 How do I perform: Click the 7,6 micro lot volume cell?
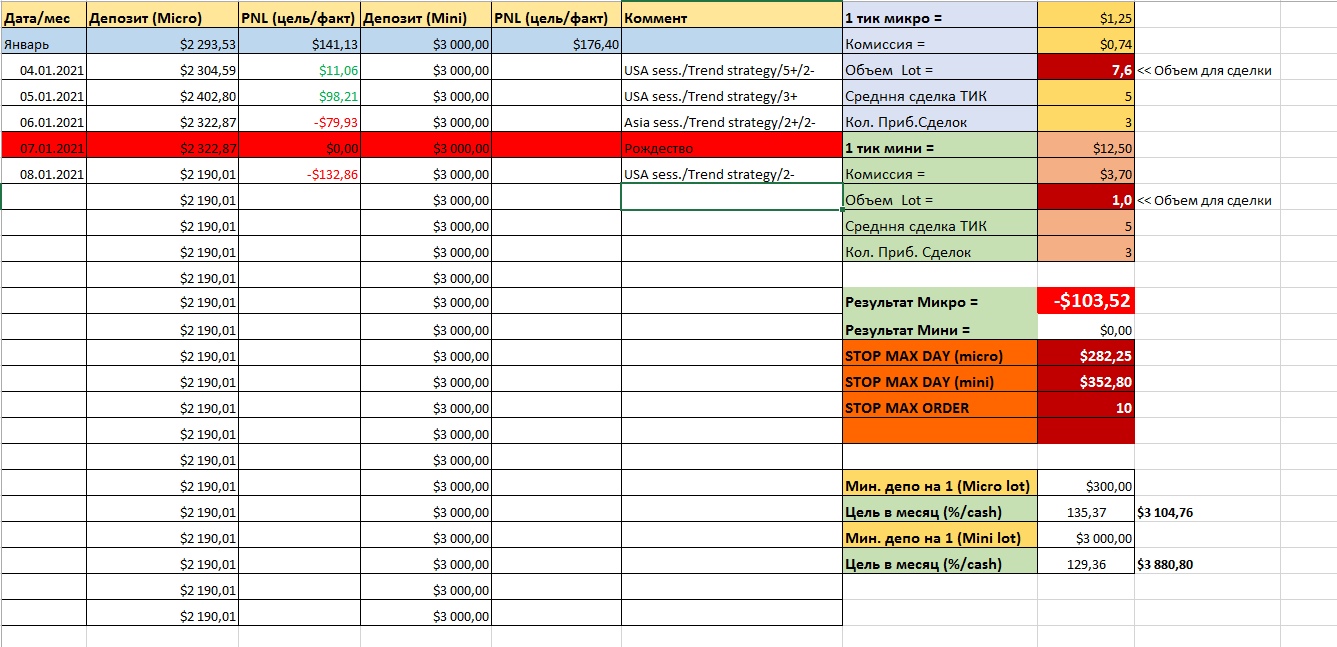tap(1086, 70)
